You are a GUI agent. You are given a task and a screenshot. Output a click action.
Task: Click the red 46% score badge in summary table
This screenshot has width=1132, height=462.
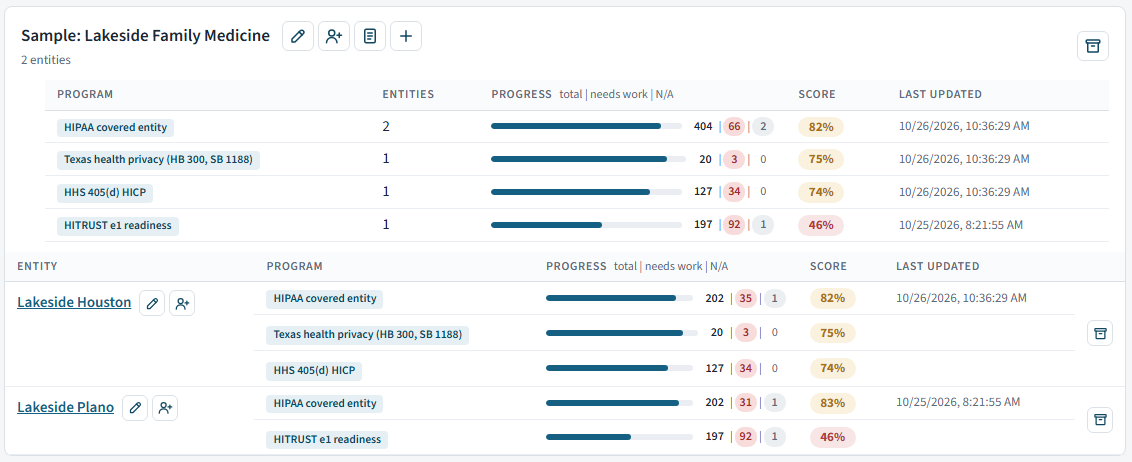click(x=821, y=225)
